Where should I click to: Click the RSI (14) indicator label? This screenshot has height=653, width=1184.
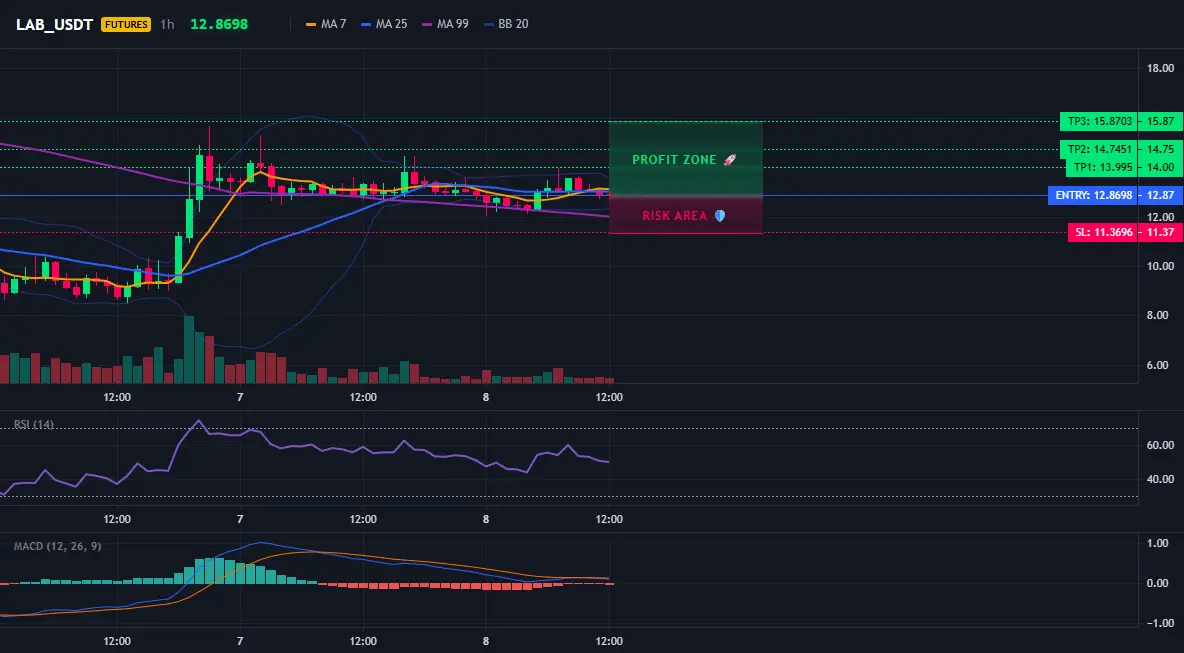pos(34,424)
